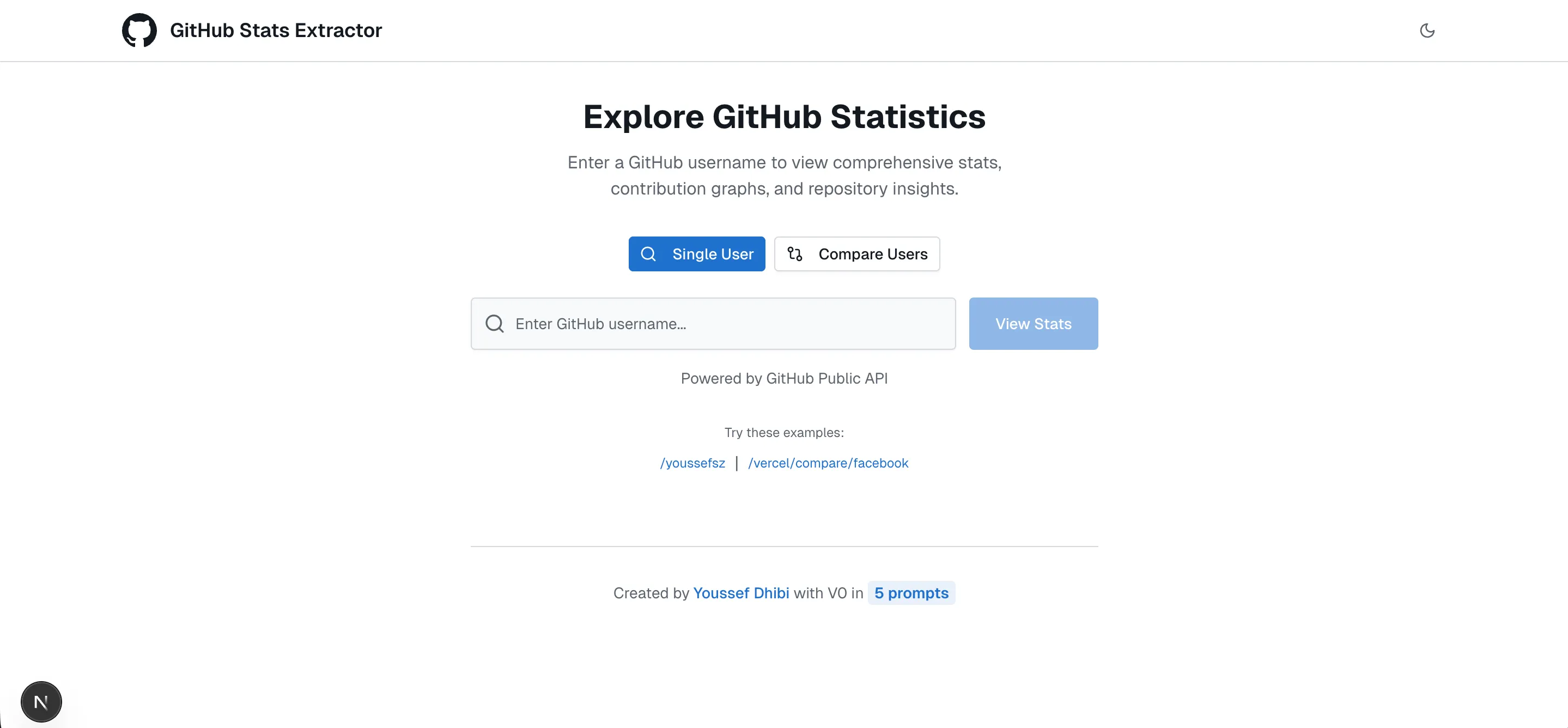Screen dimensions: 1568x728
Task: Click the View Stats button
Action: (1033, 323)
